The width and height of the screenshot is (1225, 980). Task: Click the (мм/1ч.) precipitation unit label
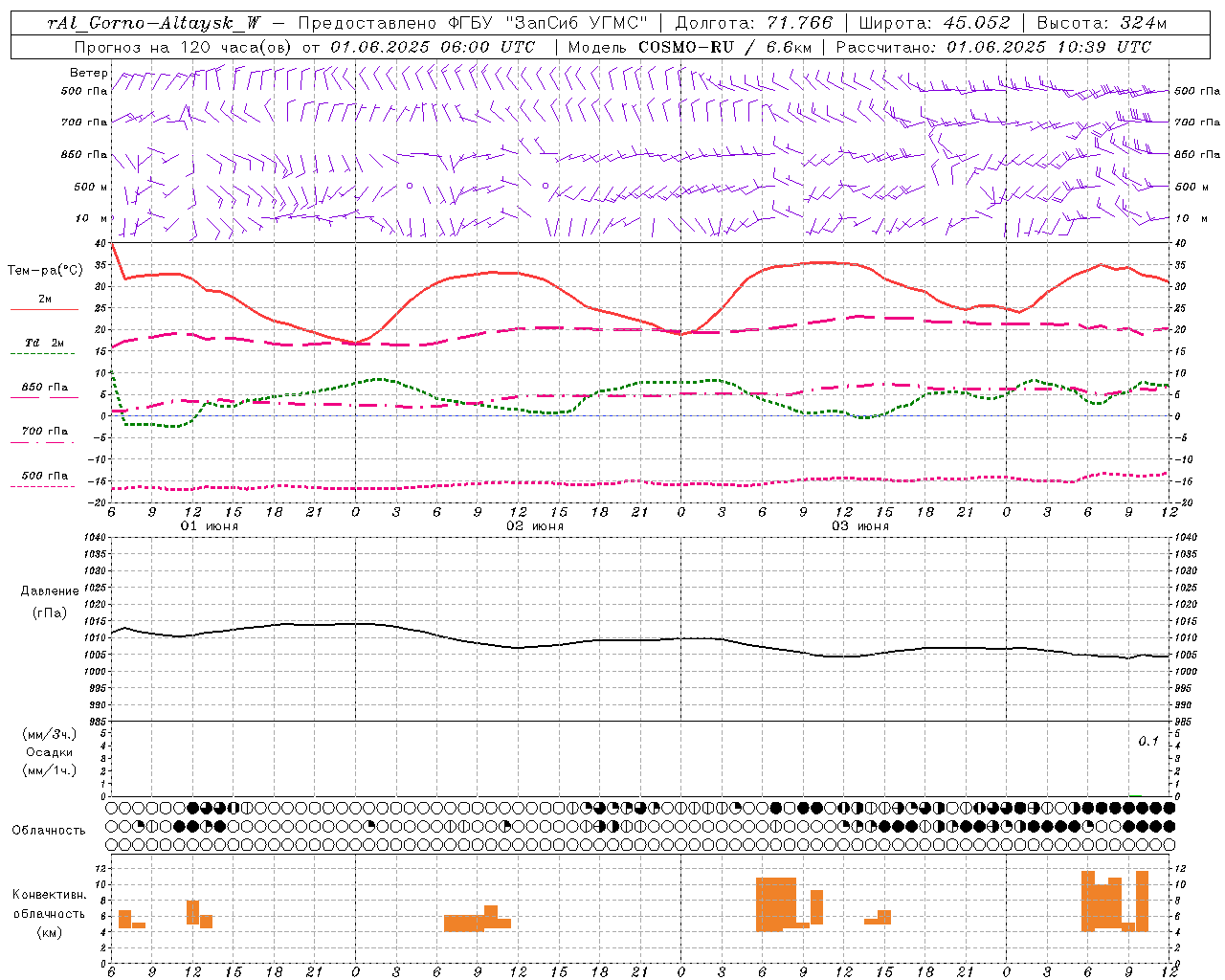click(x=50, y=770)
